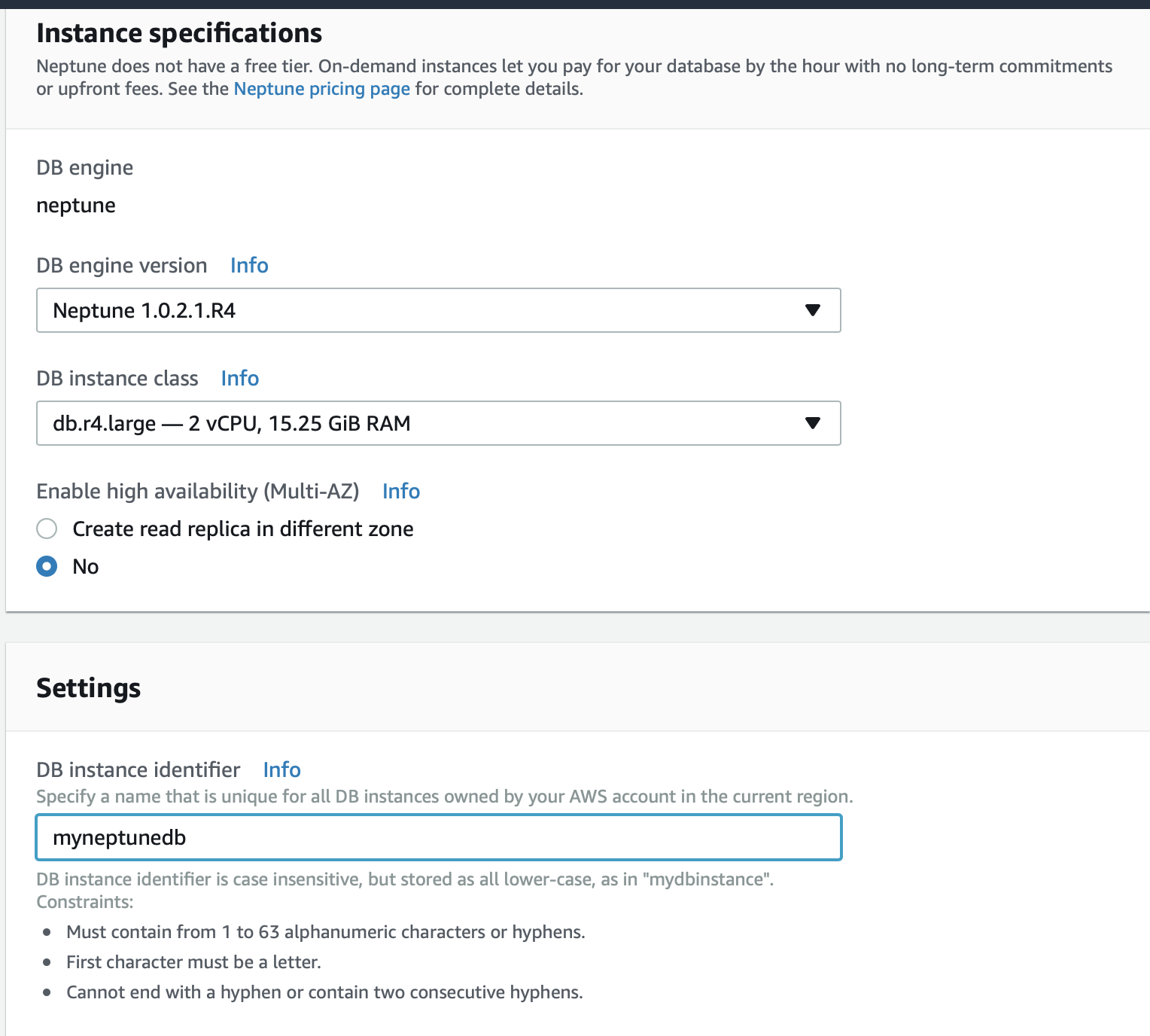Expand the db.r4.large instance class dropdown
The height and width of the screenshot is (1036, 1150).
[x=439, y=423]
